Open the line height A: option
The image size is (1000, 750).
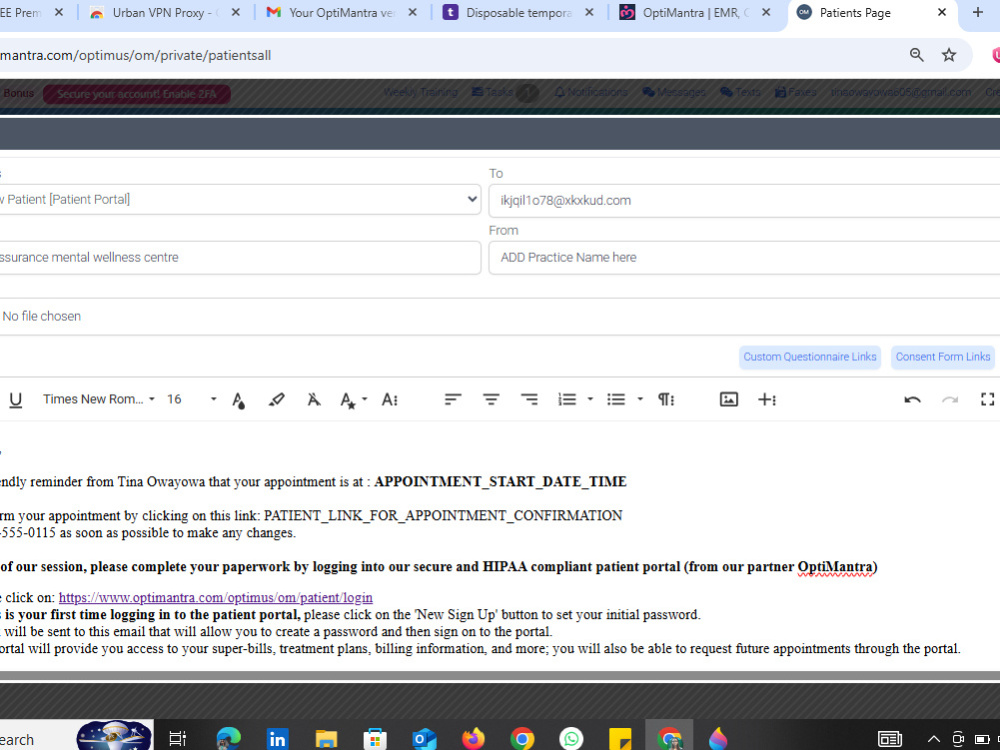tap(390, 400)
